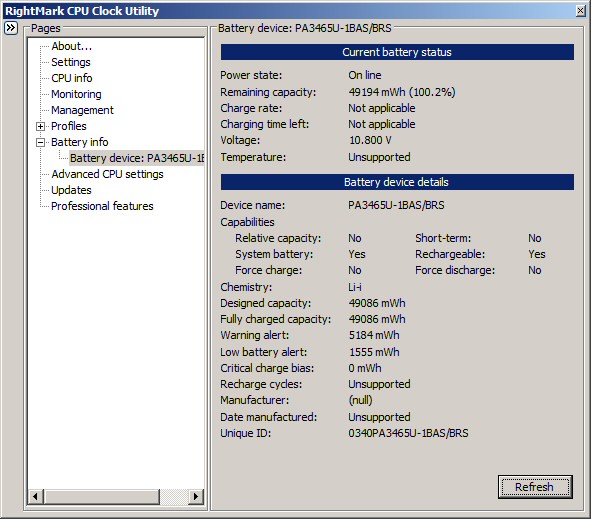Click the Date manufactured value Unsupported
The height and width of the screenshot is (519, 591).
(x=379, y=417)
